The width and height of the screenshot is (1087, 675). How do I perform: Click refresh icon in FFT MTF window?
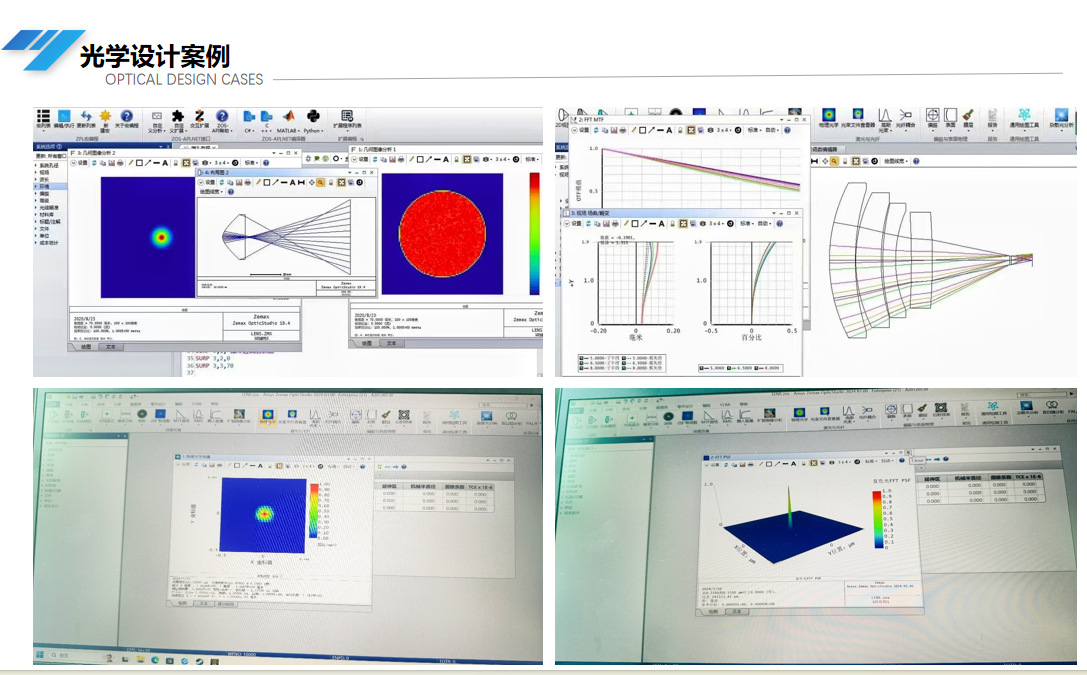tap(595, 130)
